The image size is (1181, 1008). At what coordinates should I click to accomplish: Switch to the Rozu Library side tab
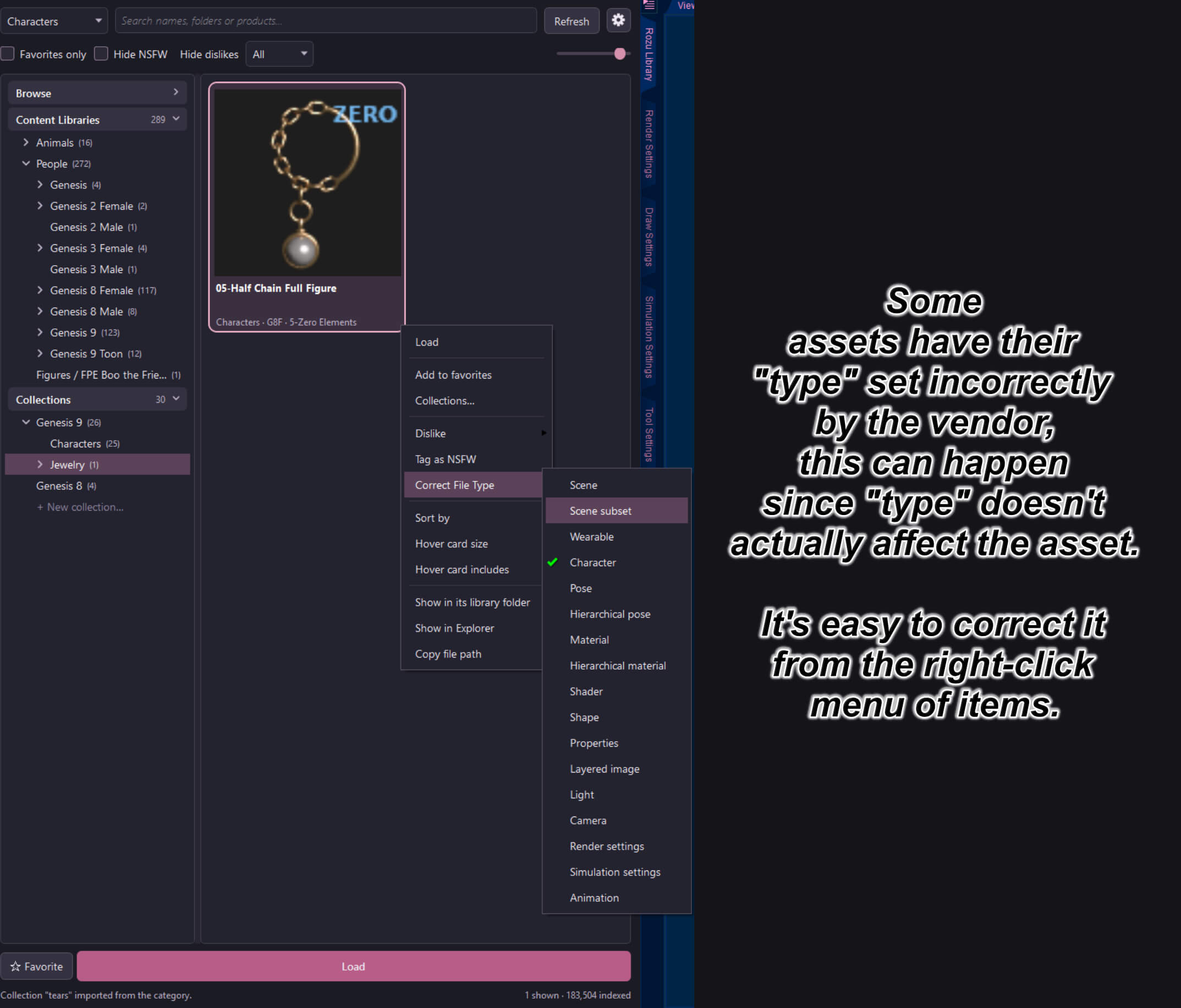point(649,54)
